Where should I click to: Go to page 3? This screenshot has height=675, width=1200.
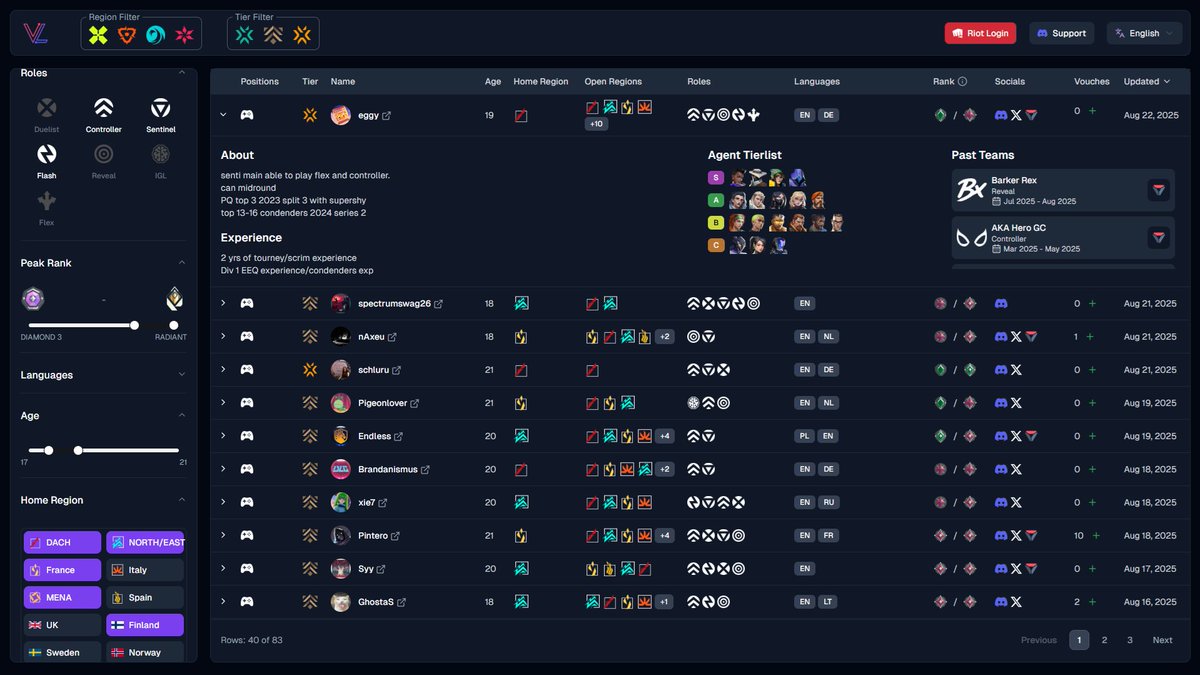tap(1130, 640)
